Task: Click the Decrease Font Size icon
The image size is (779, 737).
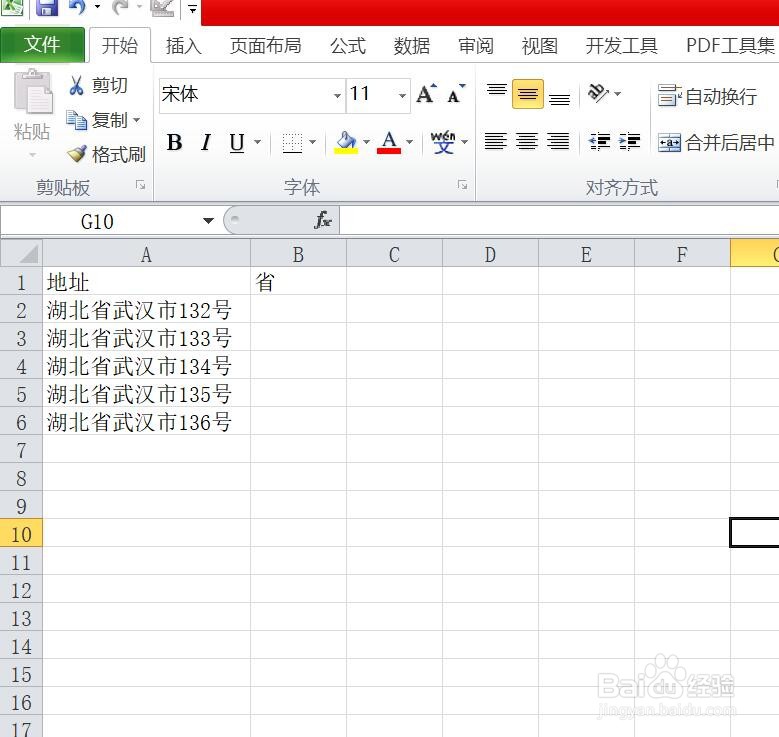Action: (x=457, y=93)
